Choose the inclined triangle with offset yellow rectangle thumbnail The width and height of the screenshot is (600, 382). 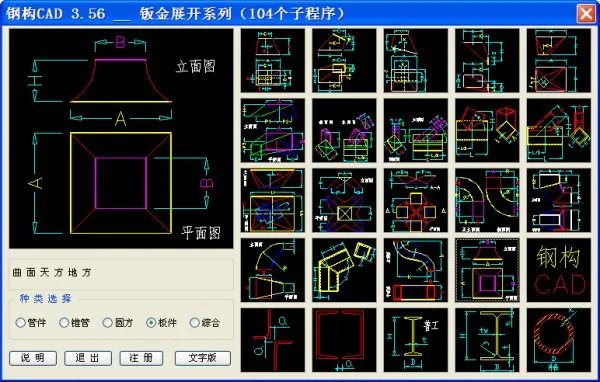[344, 60]
